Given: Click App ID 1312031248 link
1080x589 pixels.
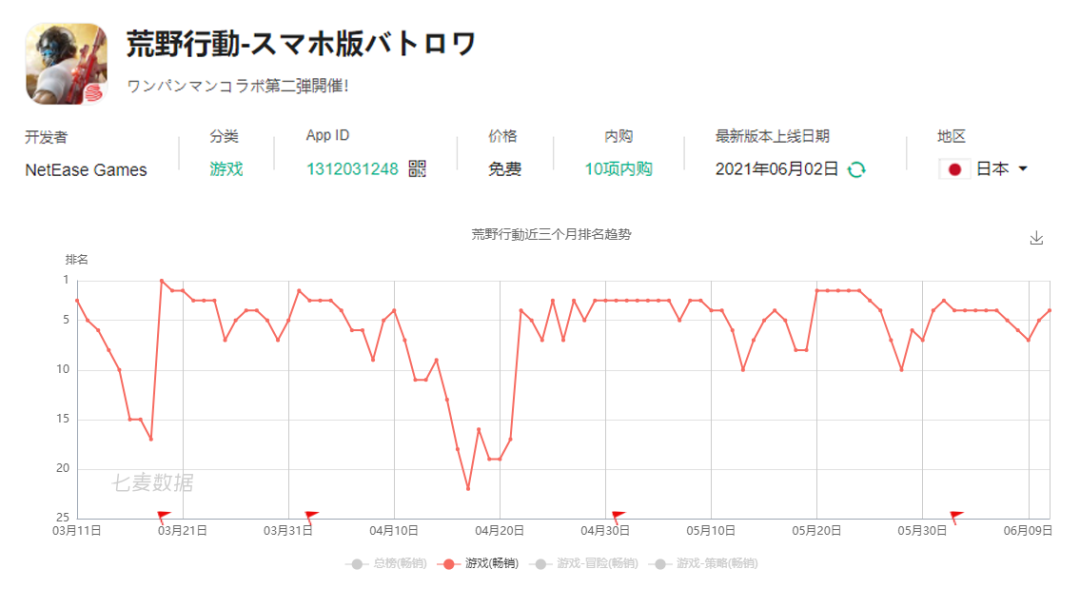Looking at the screenshot, I should pos(352,169).
